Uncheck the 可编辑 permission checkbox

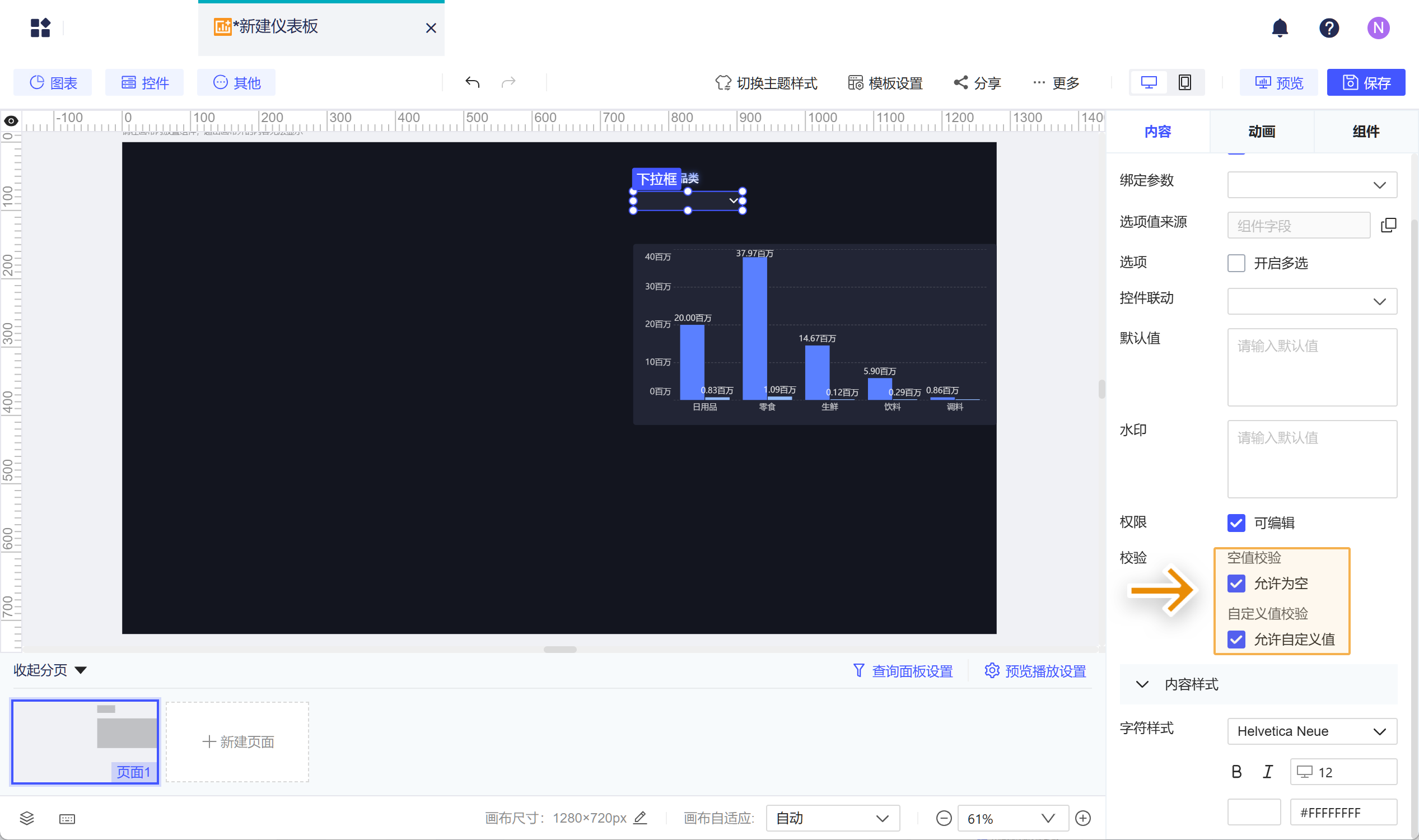1236,522
